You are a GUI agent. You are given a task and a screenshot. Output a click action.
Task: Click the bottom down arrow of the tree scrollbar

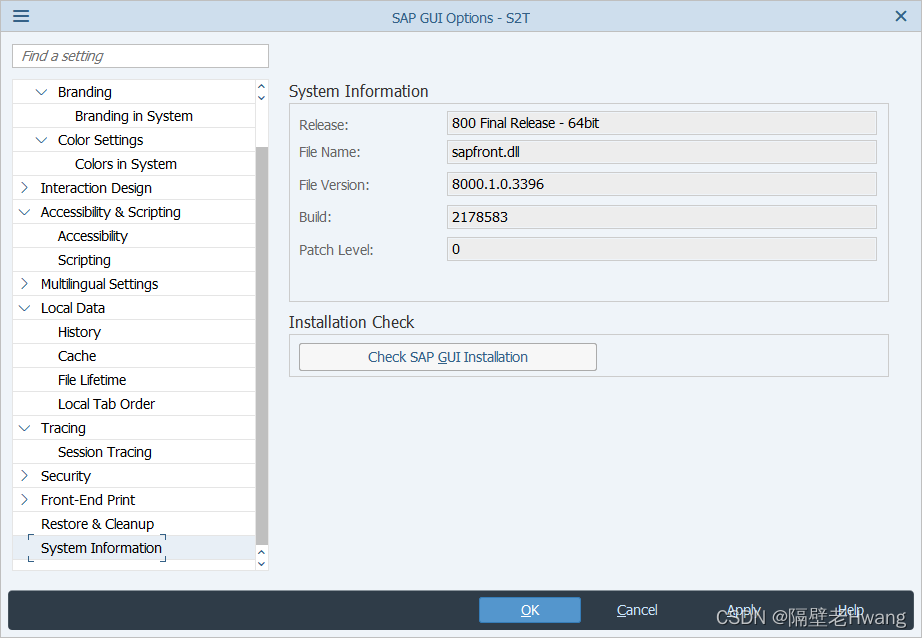click(262, 564)
